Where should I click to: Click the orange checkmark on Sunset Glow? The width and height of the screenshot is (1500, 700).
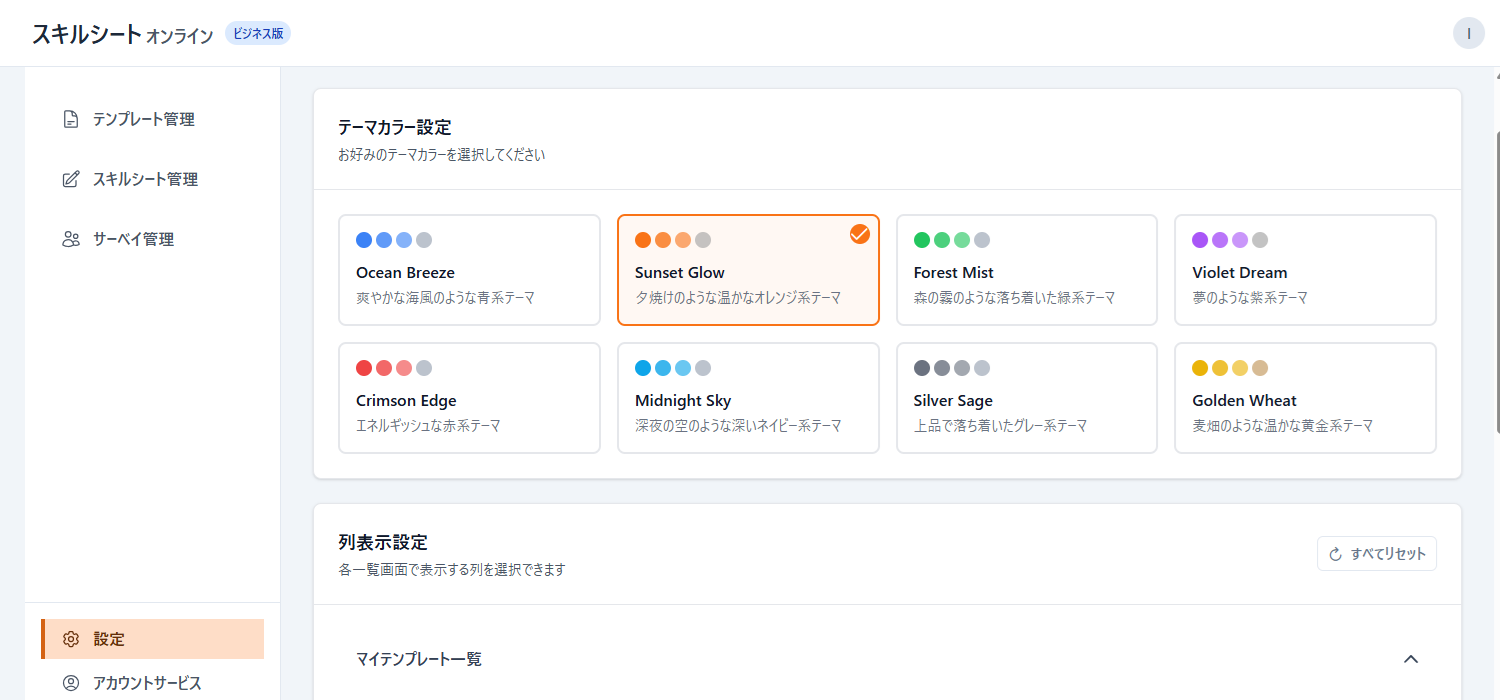(x=860, y=233)
